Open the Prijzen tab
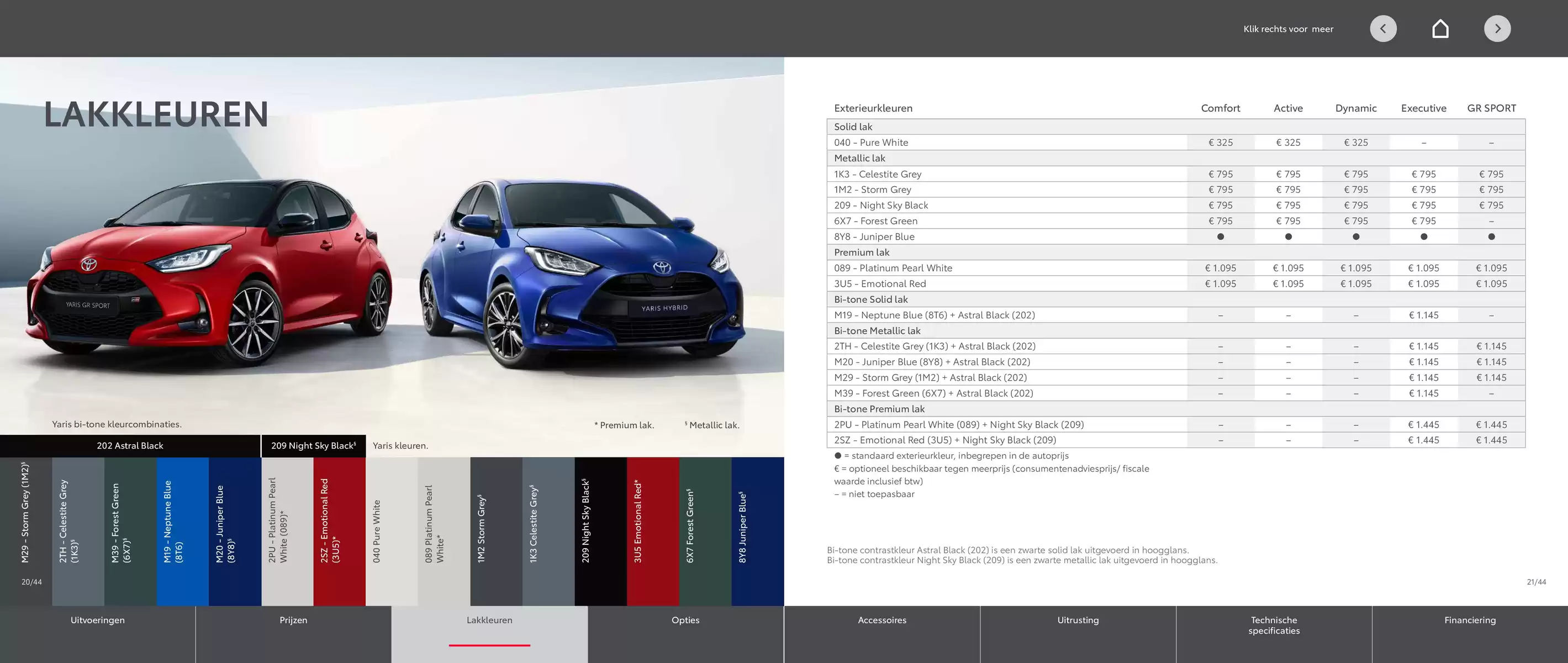Image resolution: width=1568 pixels, height=663 pixels. pyautogui.click(x=293, y=634)
